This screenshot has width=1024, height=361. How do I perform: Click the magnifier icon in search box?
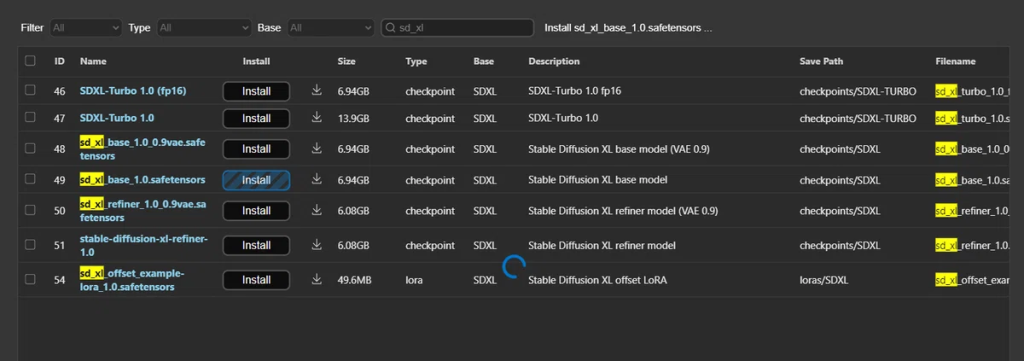(x=391, y=28)
